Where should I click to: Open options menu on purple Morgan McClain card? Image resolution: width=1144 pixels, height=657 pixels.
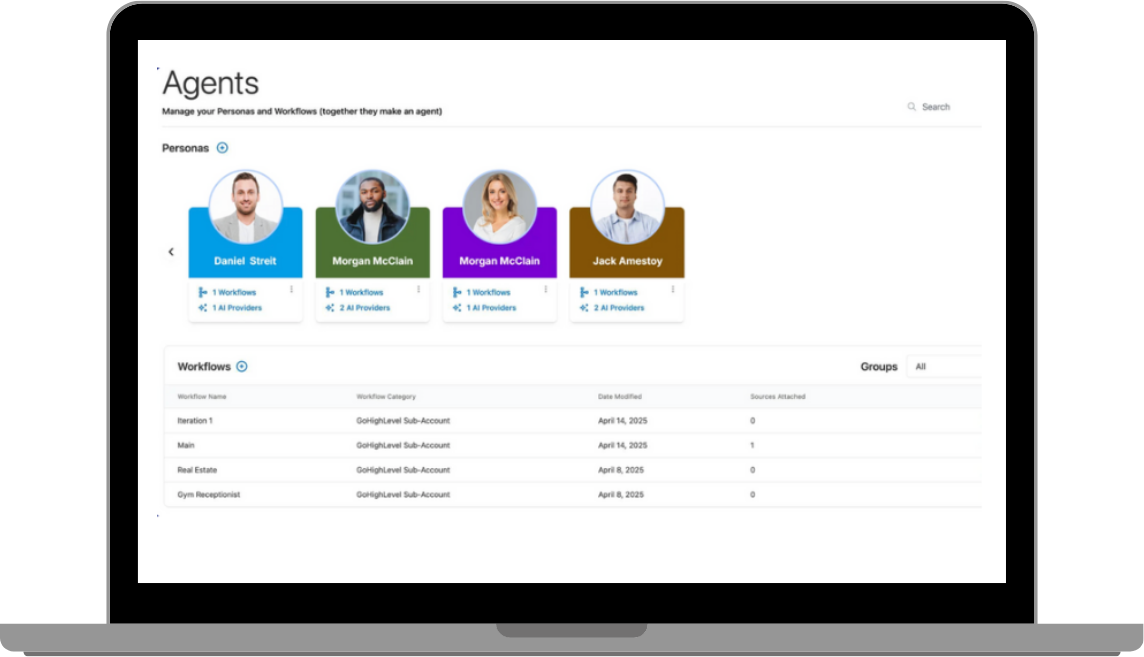tap(546, 290)
